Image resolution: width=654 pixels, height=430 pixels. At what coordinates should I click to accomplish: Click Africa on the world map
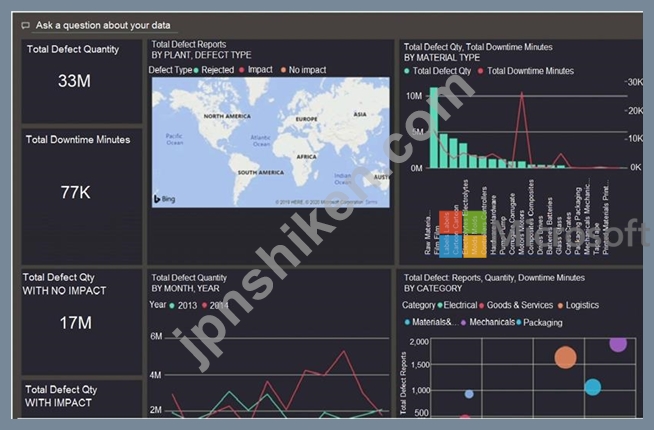click(x=307, y=157)
